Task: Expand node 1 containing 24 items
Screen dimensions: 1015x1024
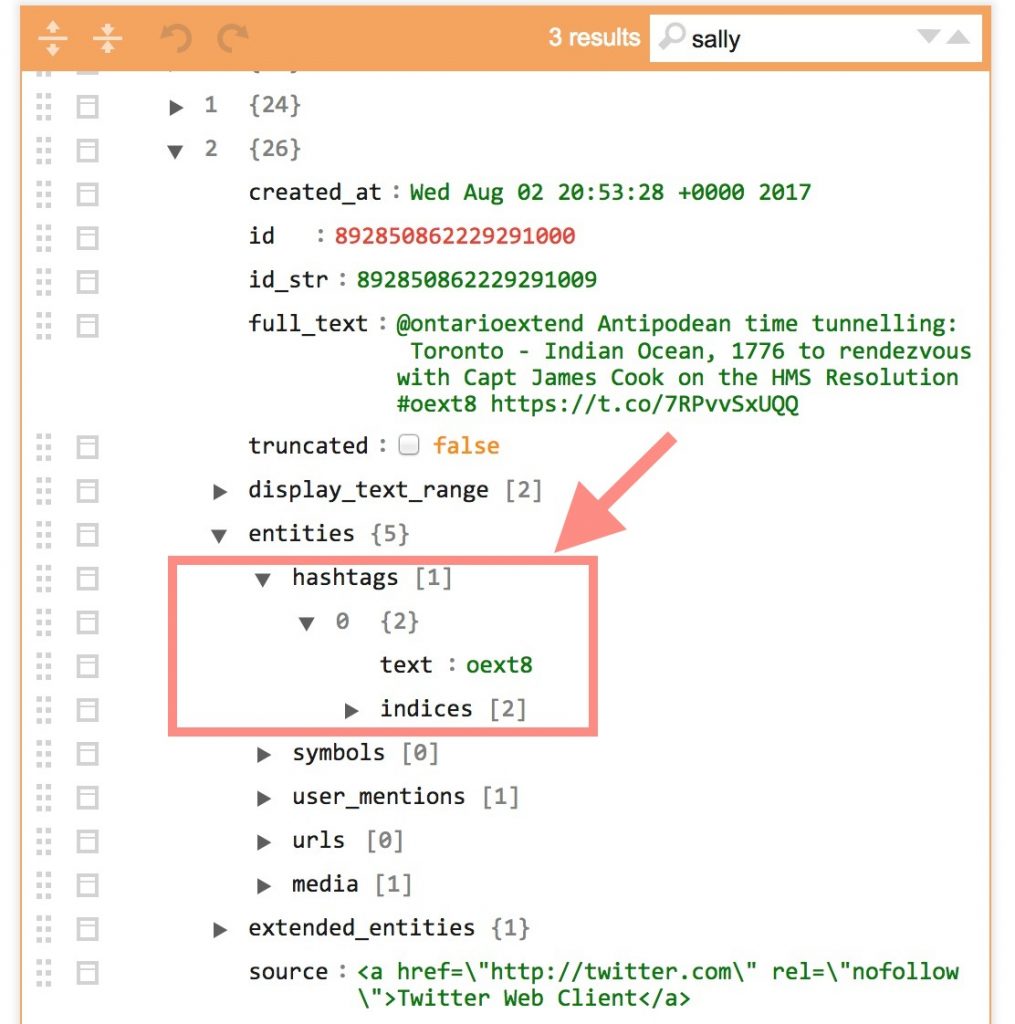Action: click(176, 106)
